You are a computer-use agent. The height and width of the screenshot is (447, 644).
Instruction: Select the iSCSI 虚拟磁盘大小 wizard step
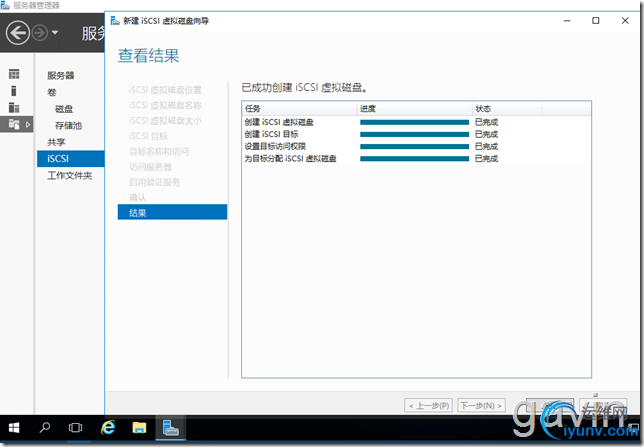(166, 120)
